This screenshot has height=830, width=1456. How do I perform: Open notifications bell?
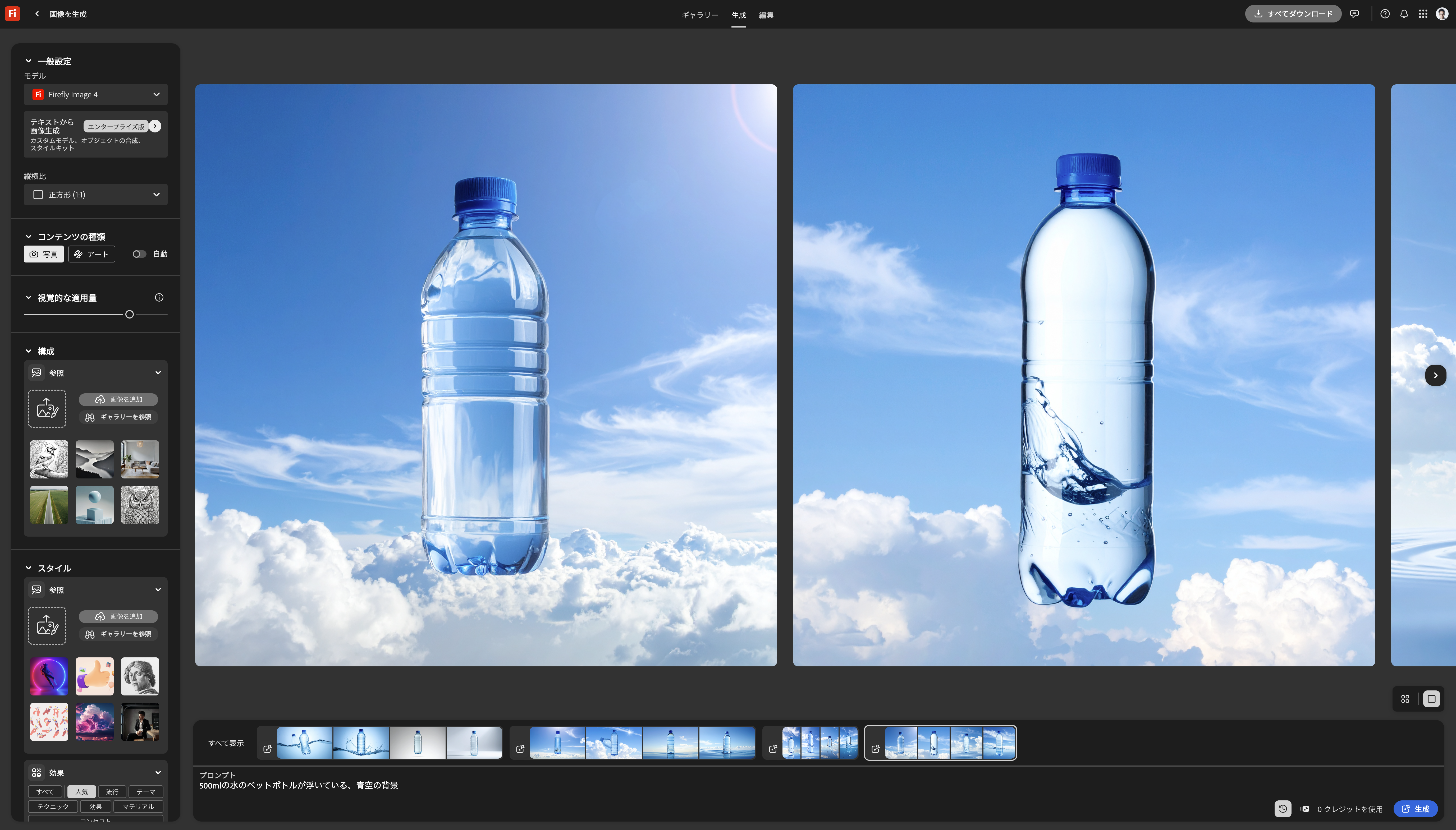coord(1404,14)
